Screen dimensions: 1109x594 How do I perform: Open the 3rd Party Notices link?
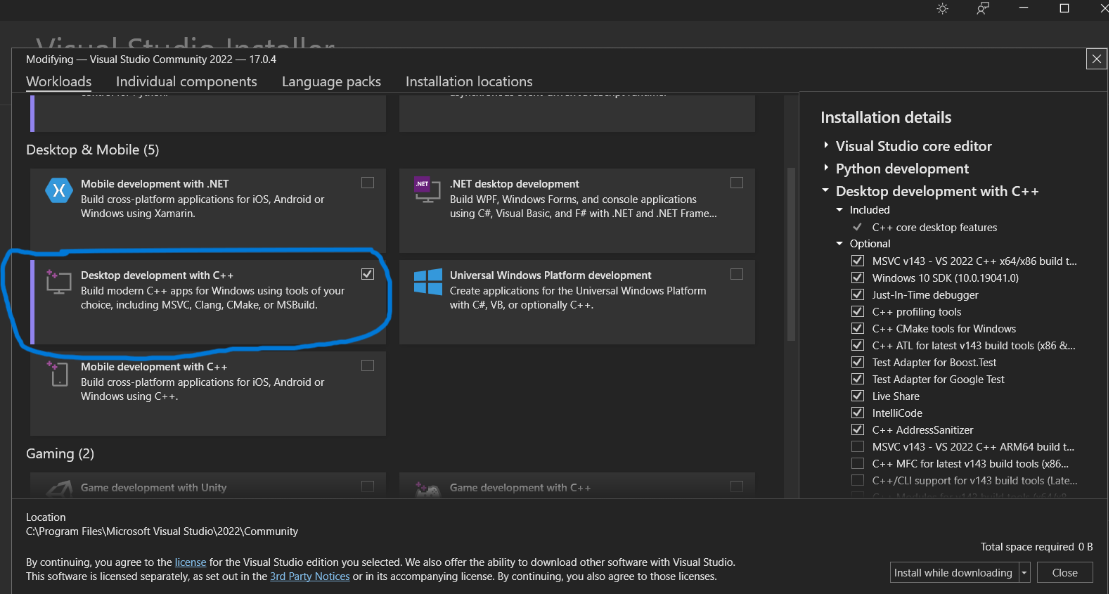pos(309,577)
